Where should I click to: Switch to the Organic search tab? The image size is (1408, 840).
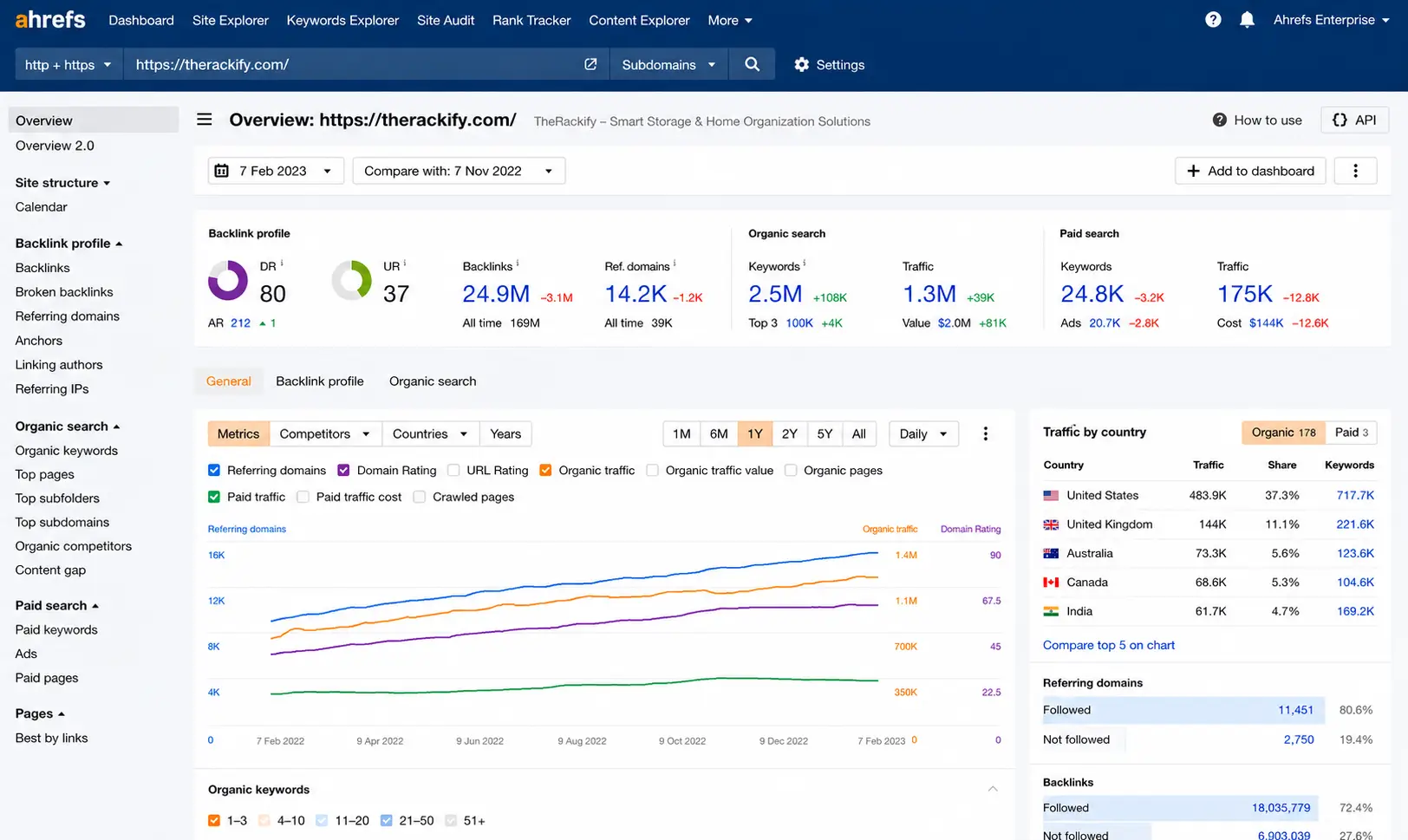[x=433, y=381]
